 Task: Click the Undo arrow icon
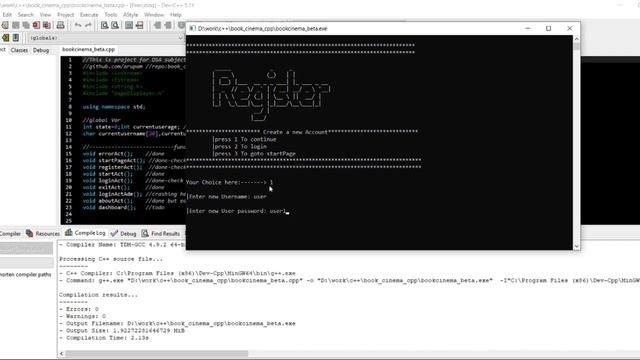pyautogui.click(x=78, y=25)
